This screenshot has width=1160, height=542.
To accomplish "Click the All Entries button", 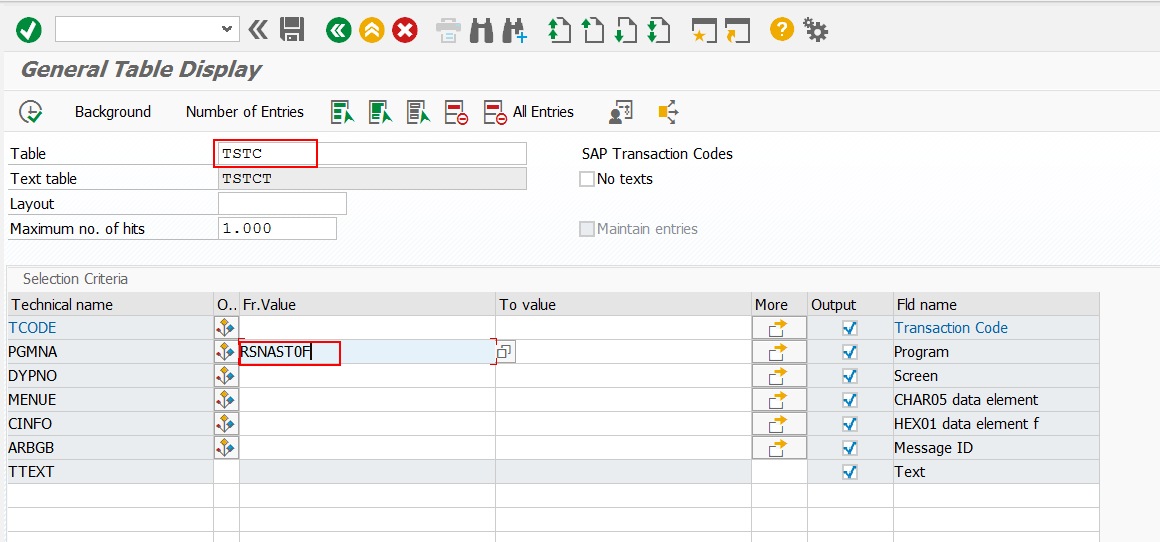I will [528, 112].
